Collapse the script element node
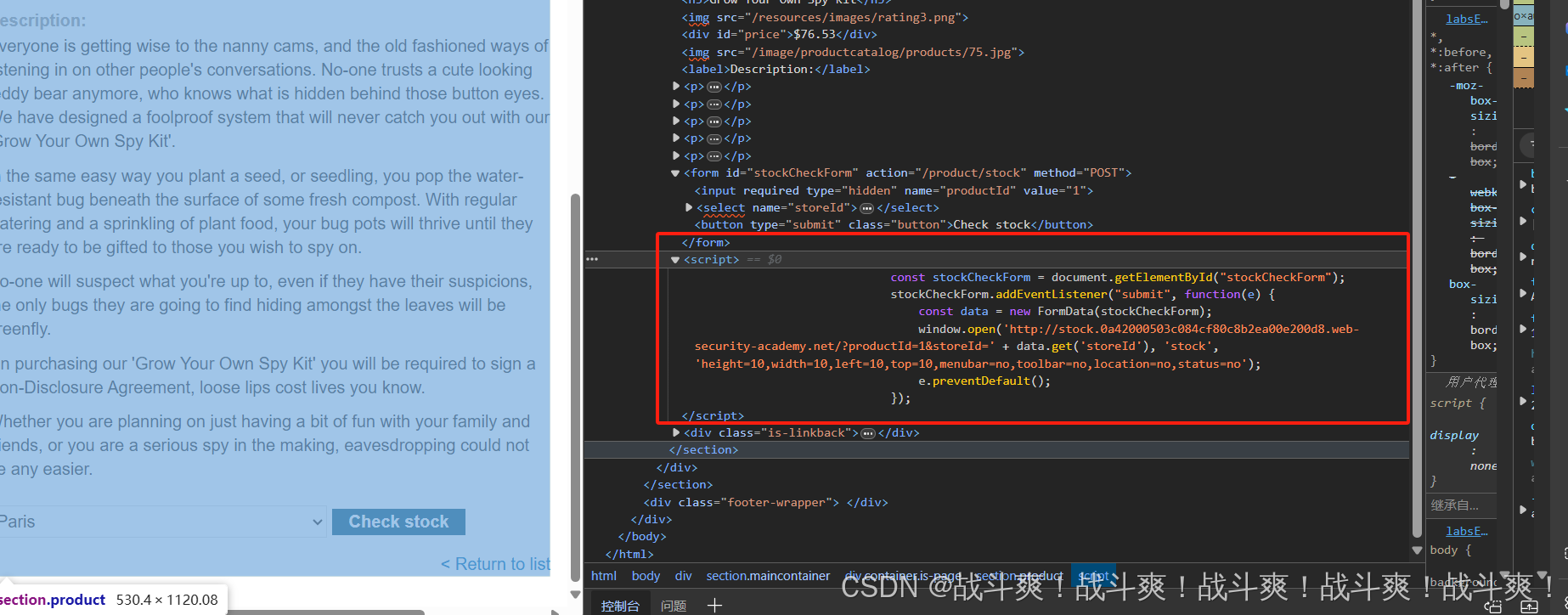Image resolution: width=1568 pixels, height=615 pixels. (676, 260)
